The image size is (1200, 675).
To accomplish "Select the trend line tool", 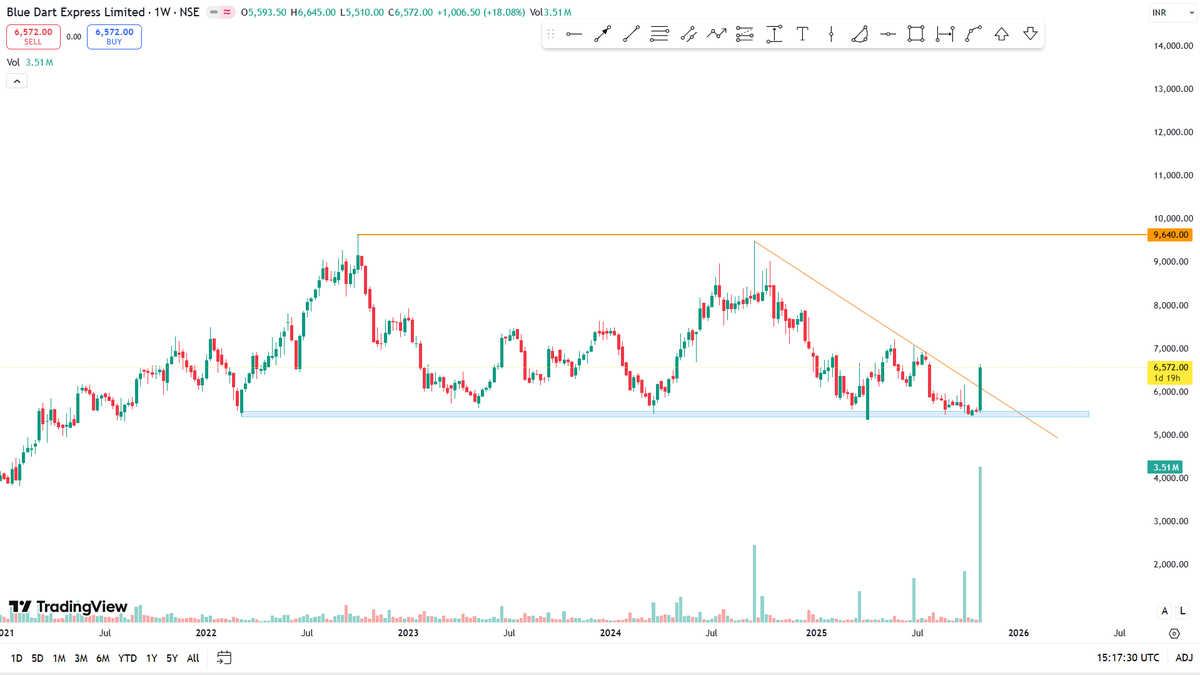I will [x=631, y=35].
